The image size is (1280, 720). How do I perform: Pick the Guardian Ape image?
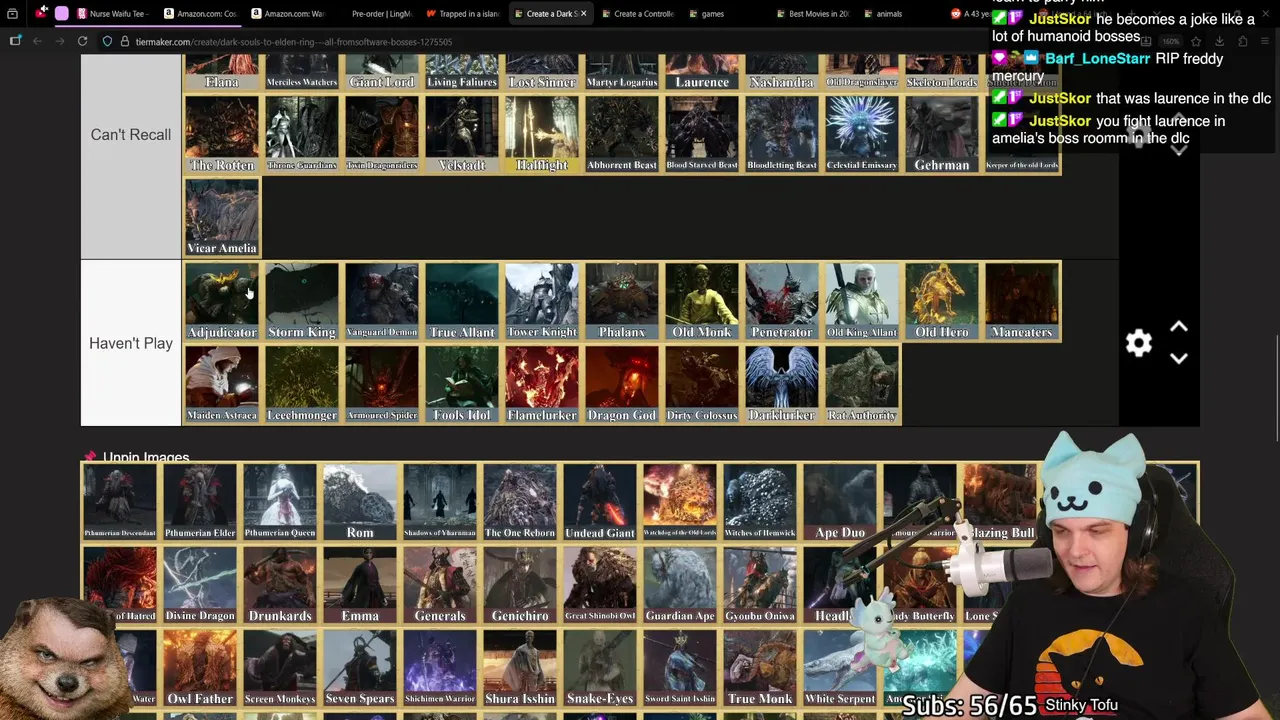coord(680,585)
